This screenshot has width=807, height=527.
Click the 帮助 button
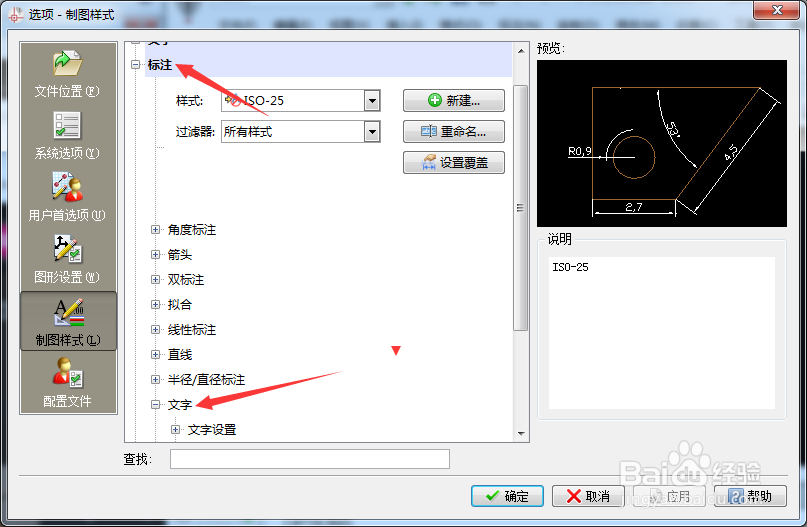750,496
